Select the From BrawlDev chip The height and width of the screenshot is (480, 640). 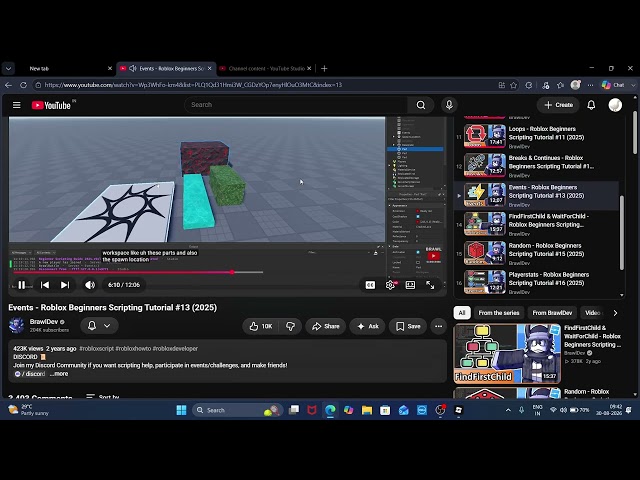point(552,313)
